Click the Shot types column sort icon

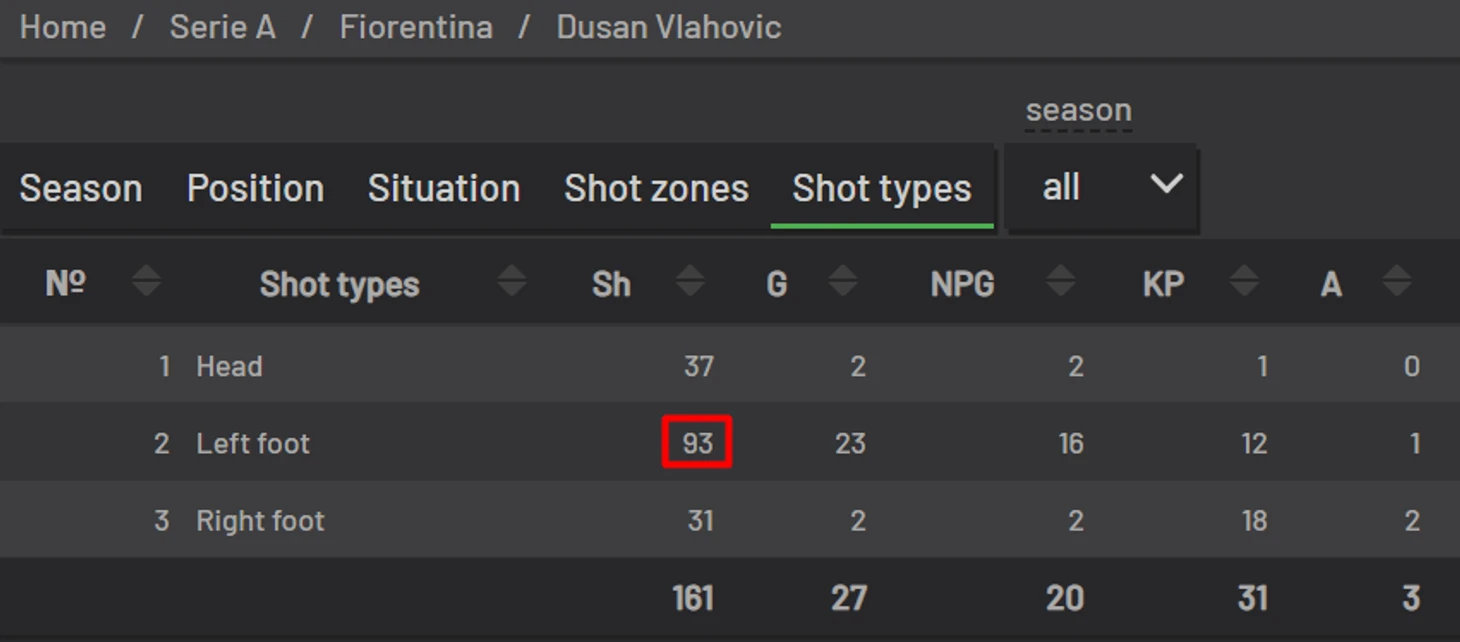pyautogui.click(x=512, y=283)
